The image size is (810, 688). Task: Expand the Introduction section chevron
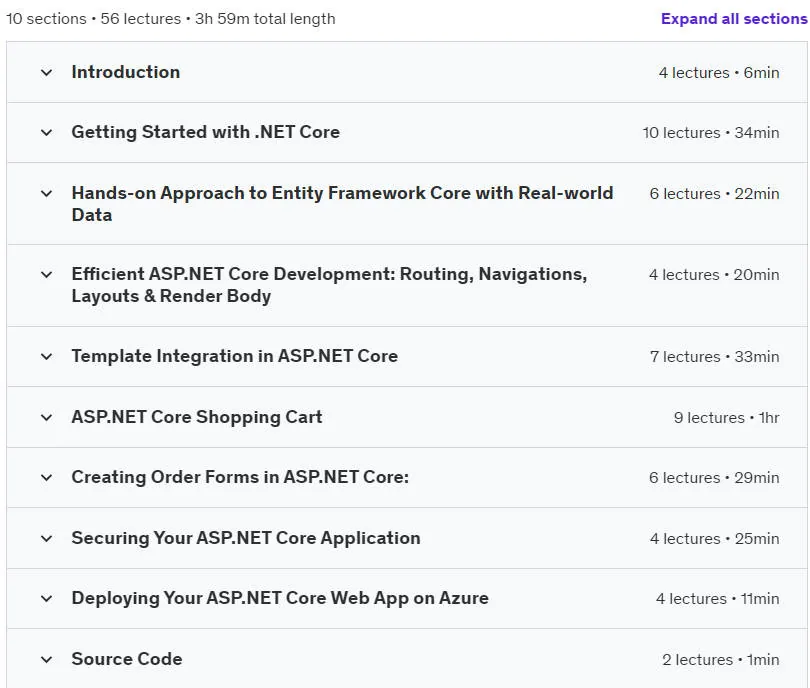[x=46, y=72]
